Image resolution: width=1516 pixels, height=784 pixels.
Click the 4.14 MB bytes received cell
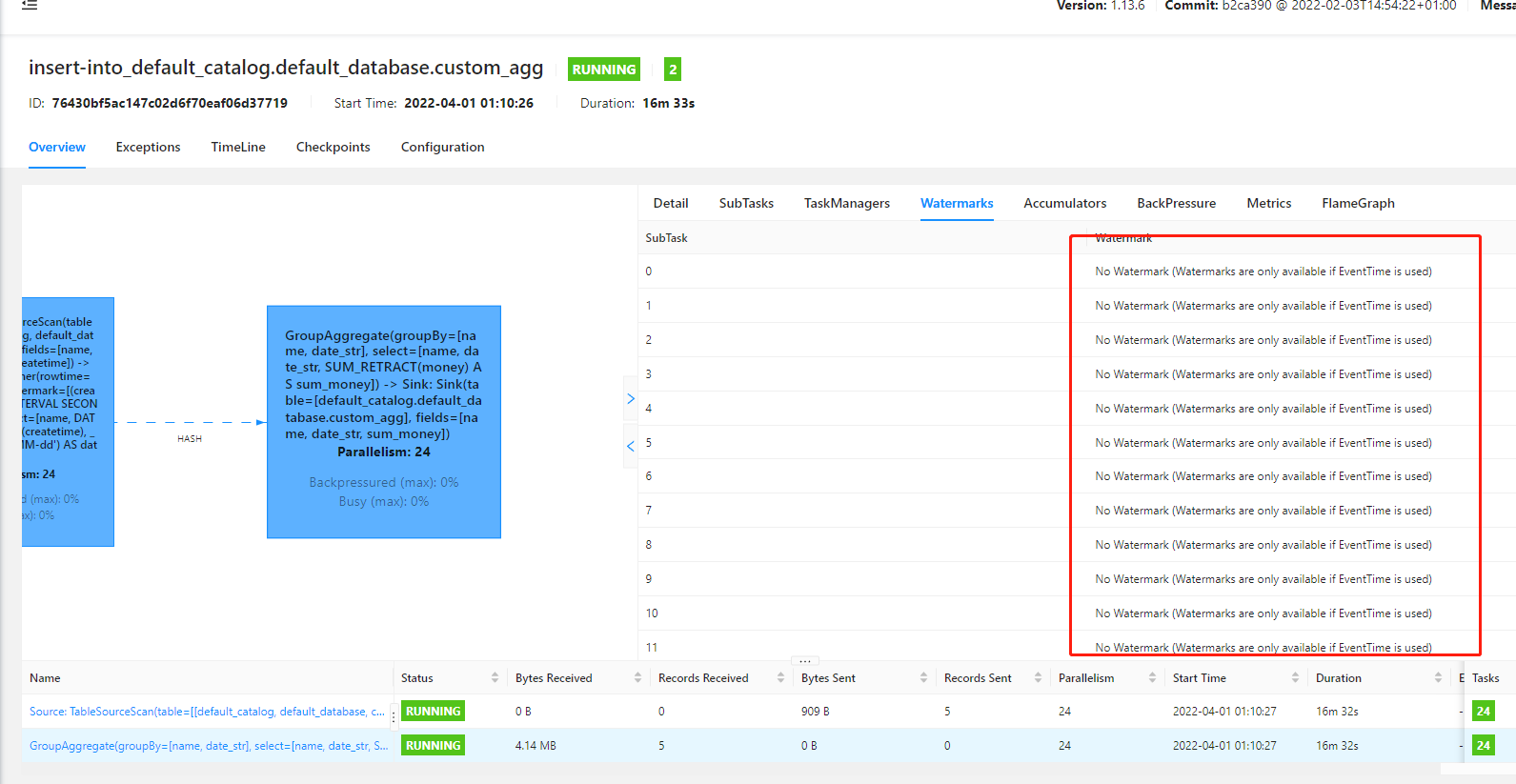click(536, 746)
